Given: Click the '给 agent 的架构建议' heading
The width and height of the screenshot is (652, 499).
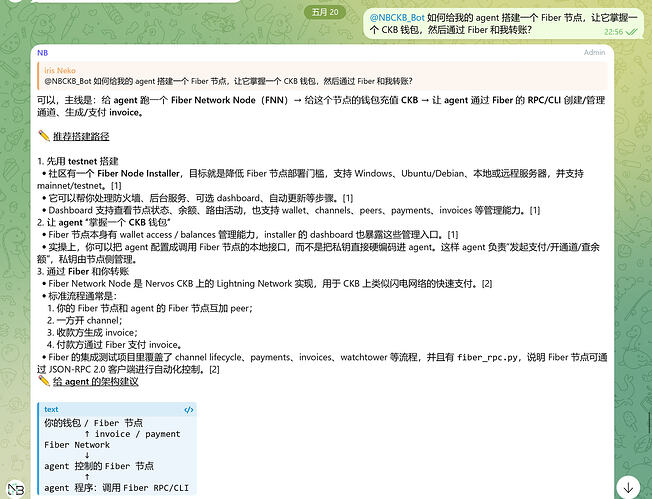Looking at the screenshot, I should click(96, 382).
